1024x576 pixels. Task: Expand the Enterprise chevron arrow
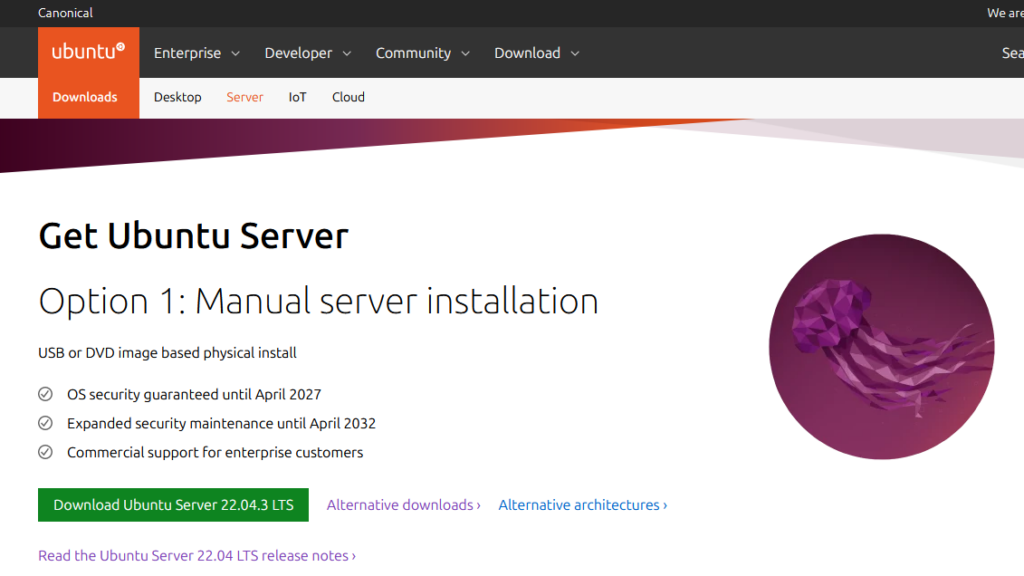point(236,54)
